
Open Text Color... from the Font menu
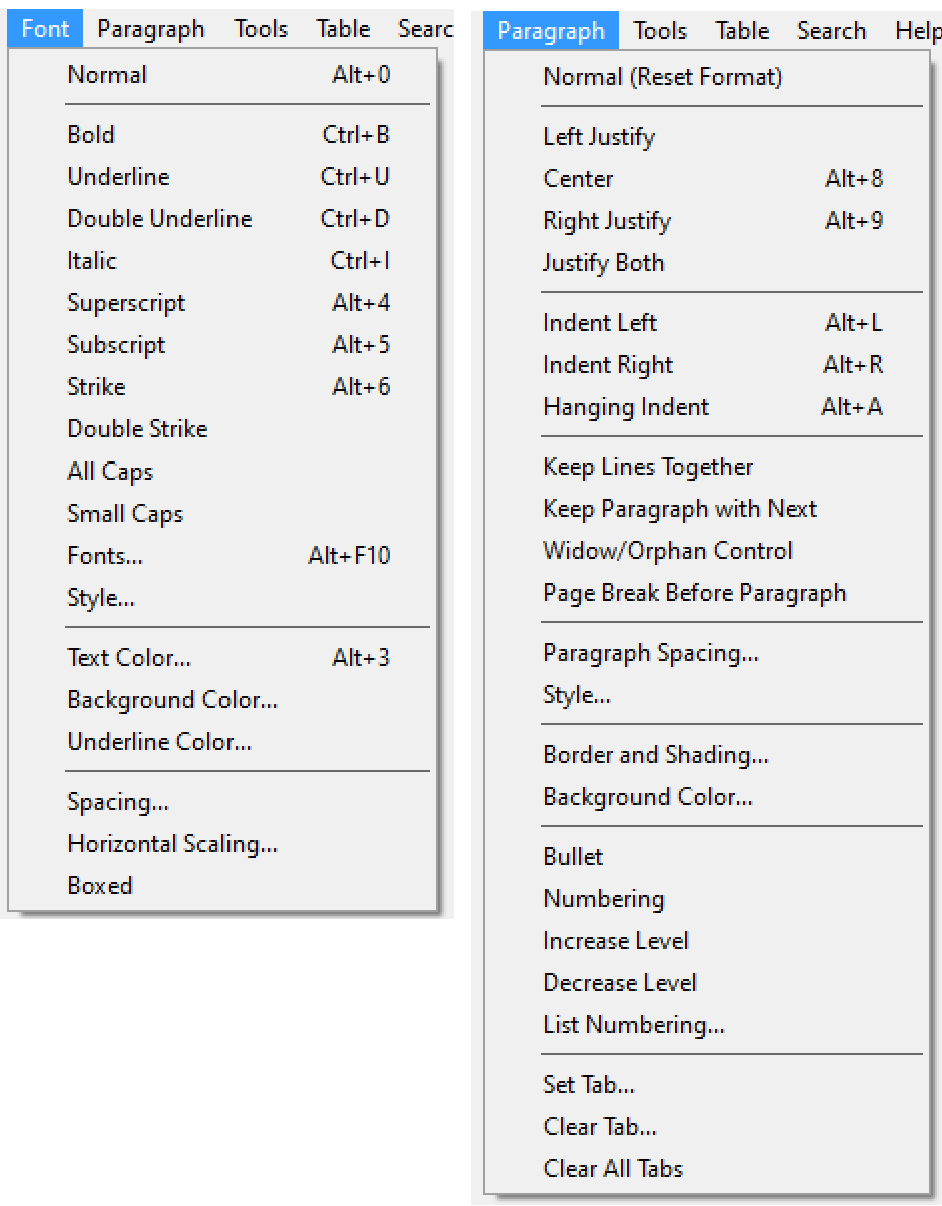[129, 658]
